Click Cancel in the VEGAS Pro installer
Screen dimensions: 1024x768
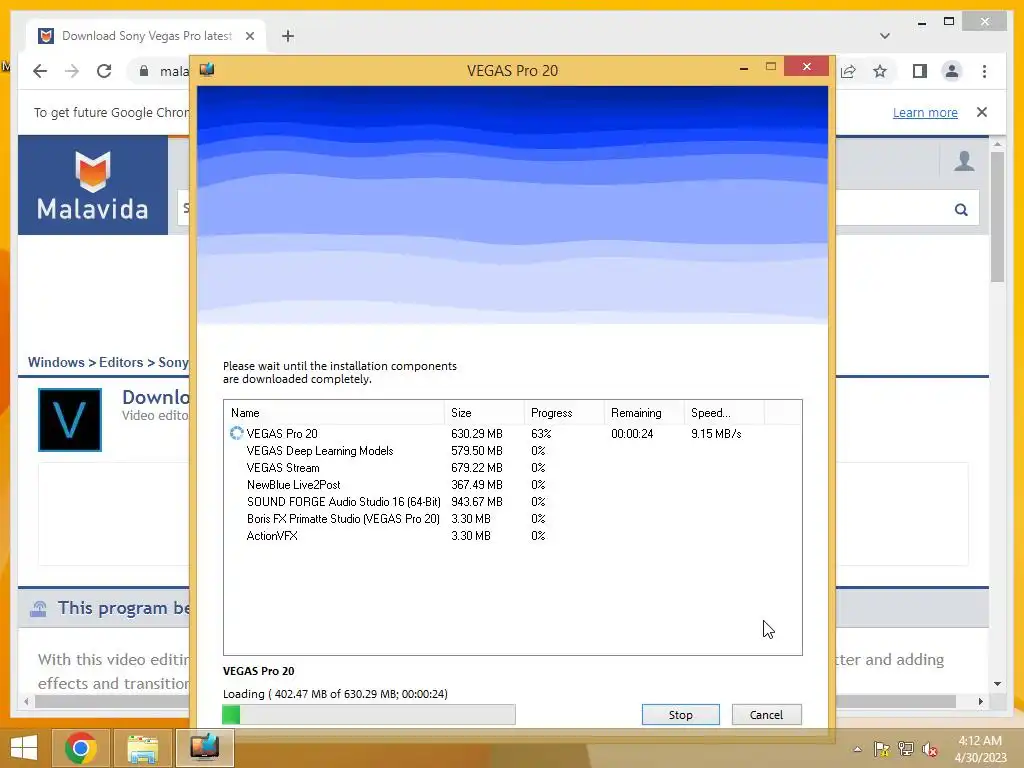click(766, 714)
